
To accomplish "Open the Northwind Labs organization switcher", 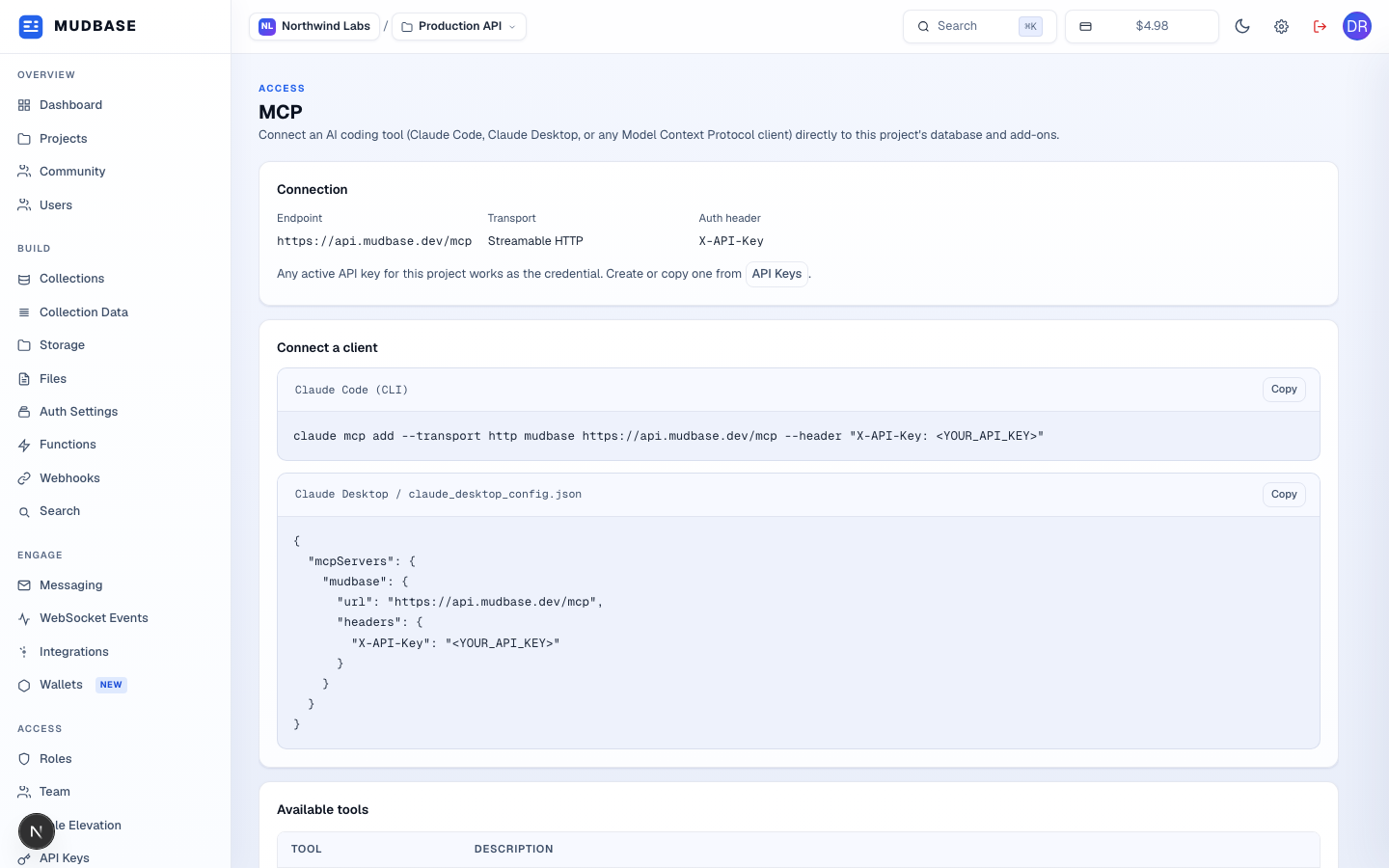I will 314,26.
